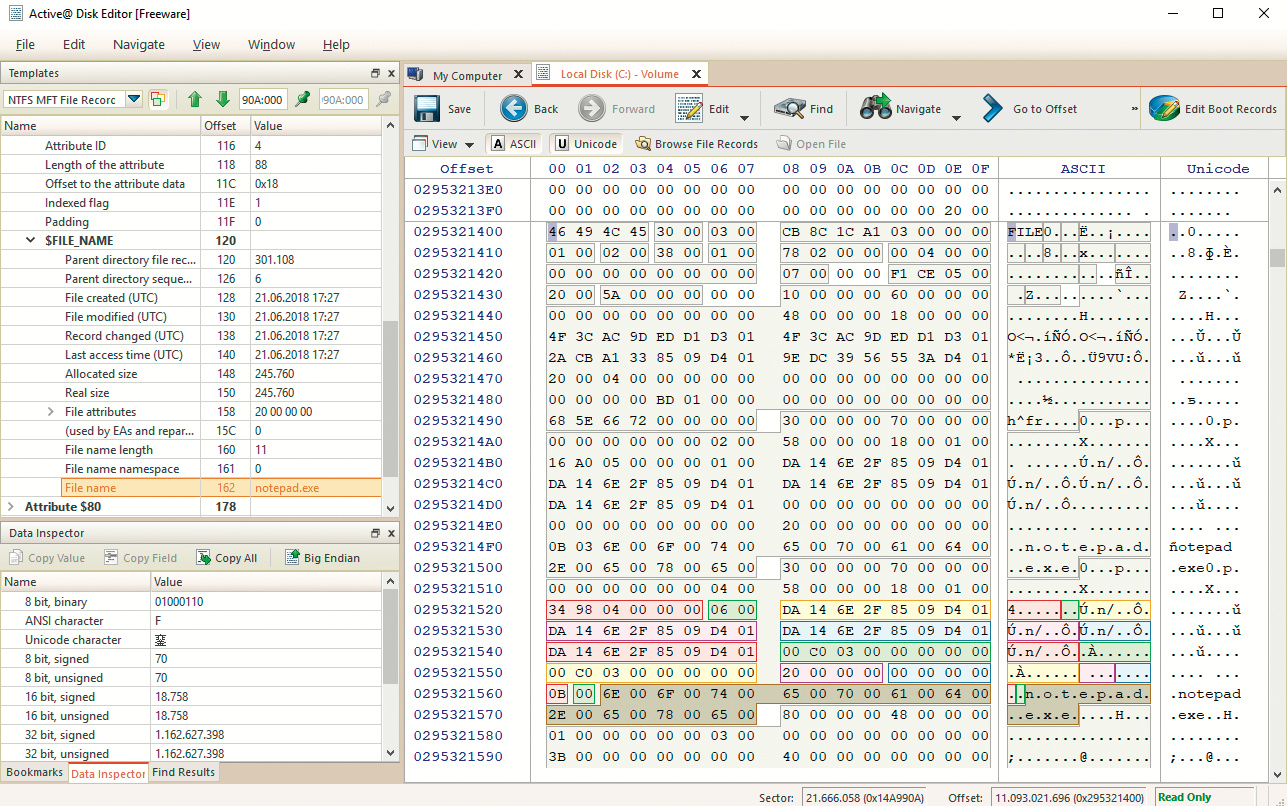The width and height of the screenshot is (1287, 806).
Task: Open the Navigate menu in menu bar
Action: 138,44
